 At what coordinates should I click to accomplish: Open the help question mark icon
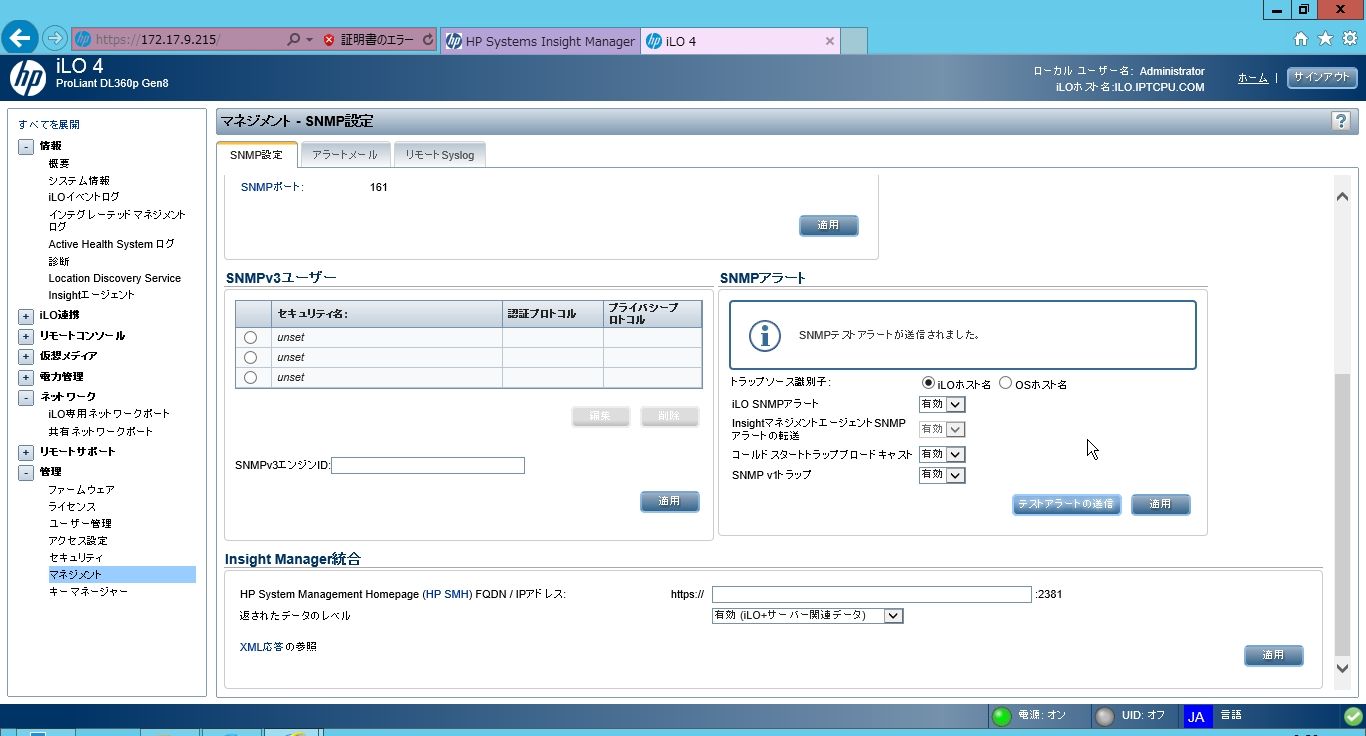(x=1340, y=121)
